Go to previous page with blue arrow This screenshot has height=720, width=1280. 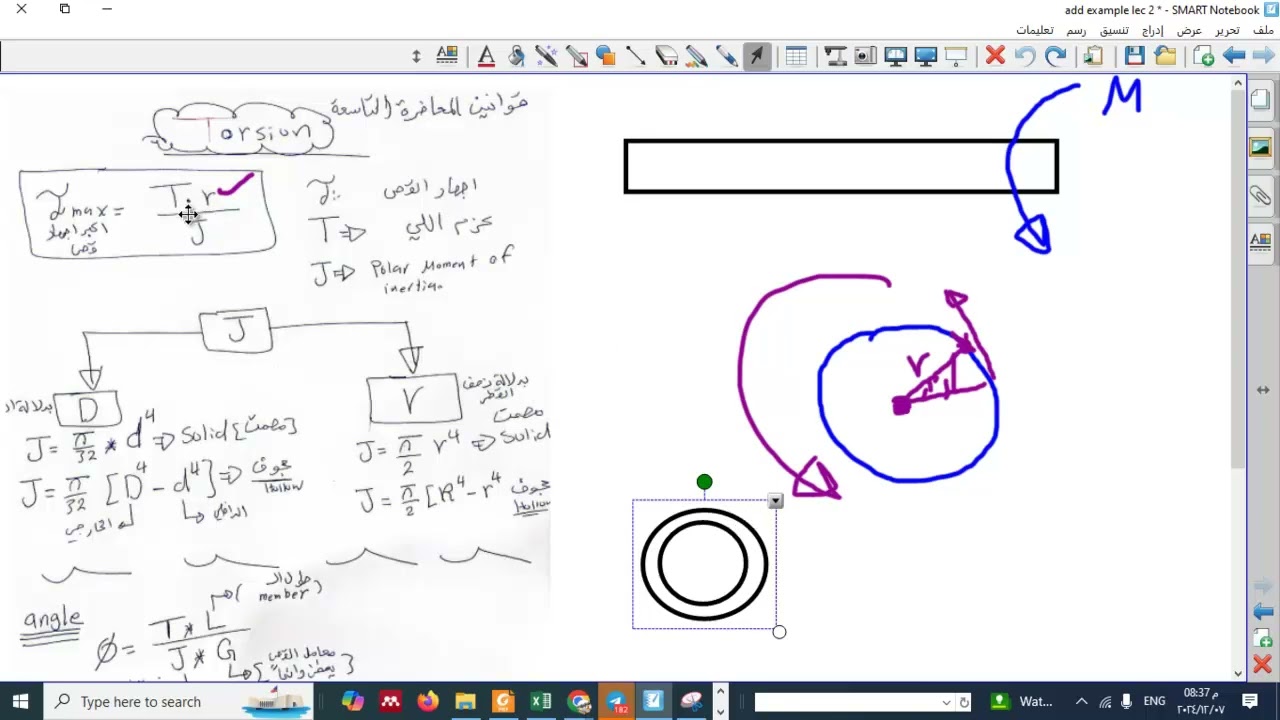pyautogui.click(x=1234, y=57)
